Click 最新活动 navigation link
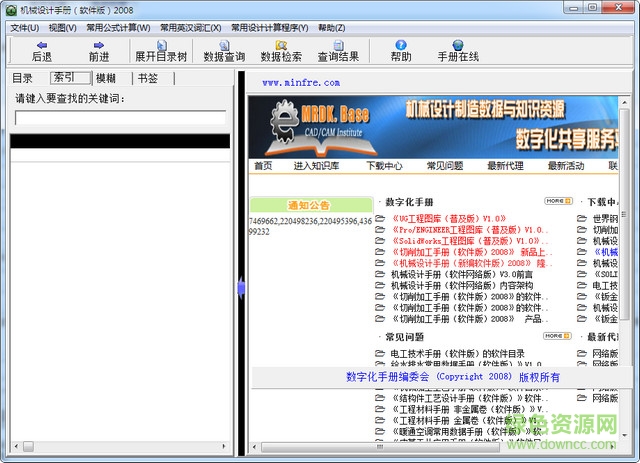Viewport: 640px width, 463px height. pyautogui.click(x=566, y=165)
